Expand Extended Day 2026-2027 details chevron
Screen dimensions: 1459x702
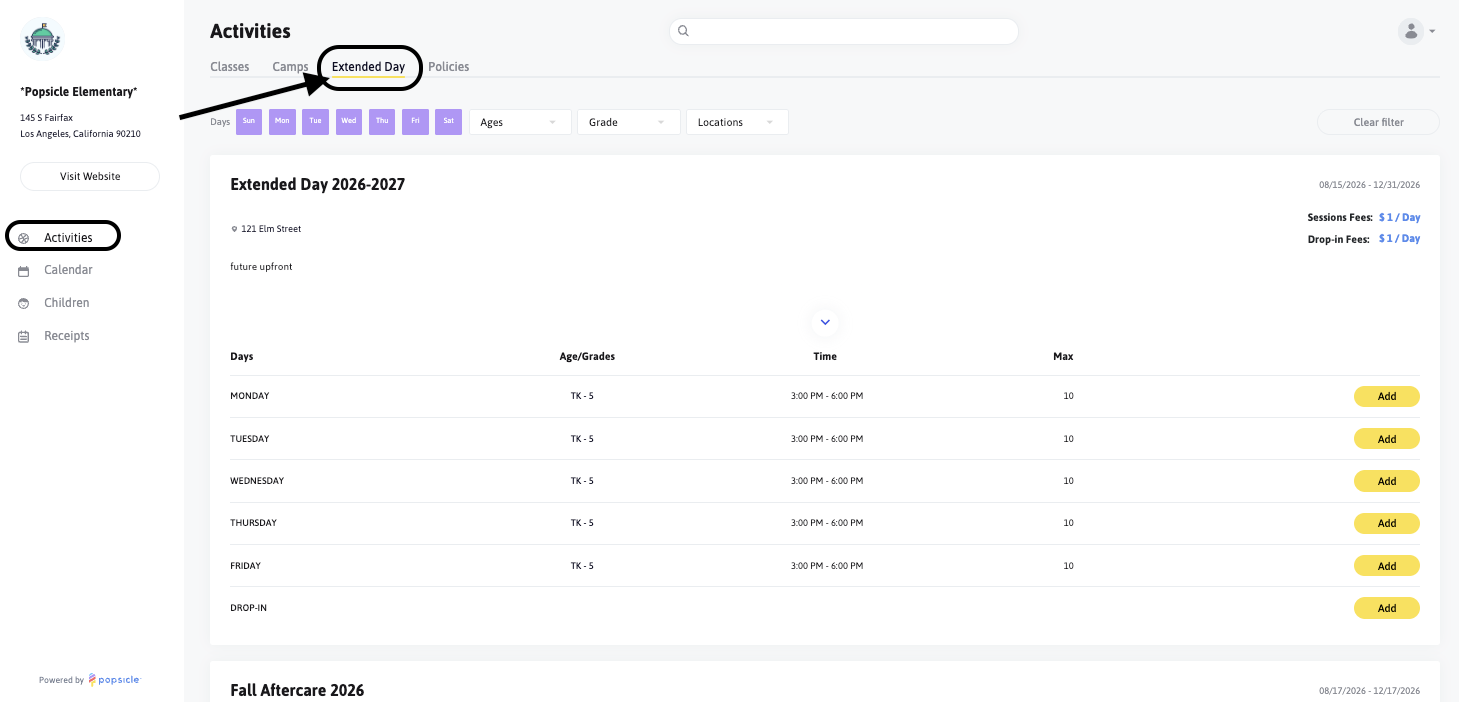pyautogui.click(x=825, y=322)
